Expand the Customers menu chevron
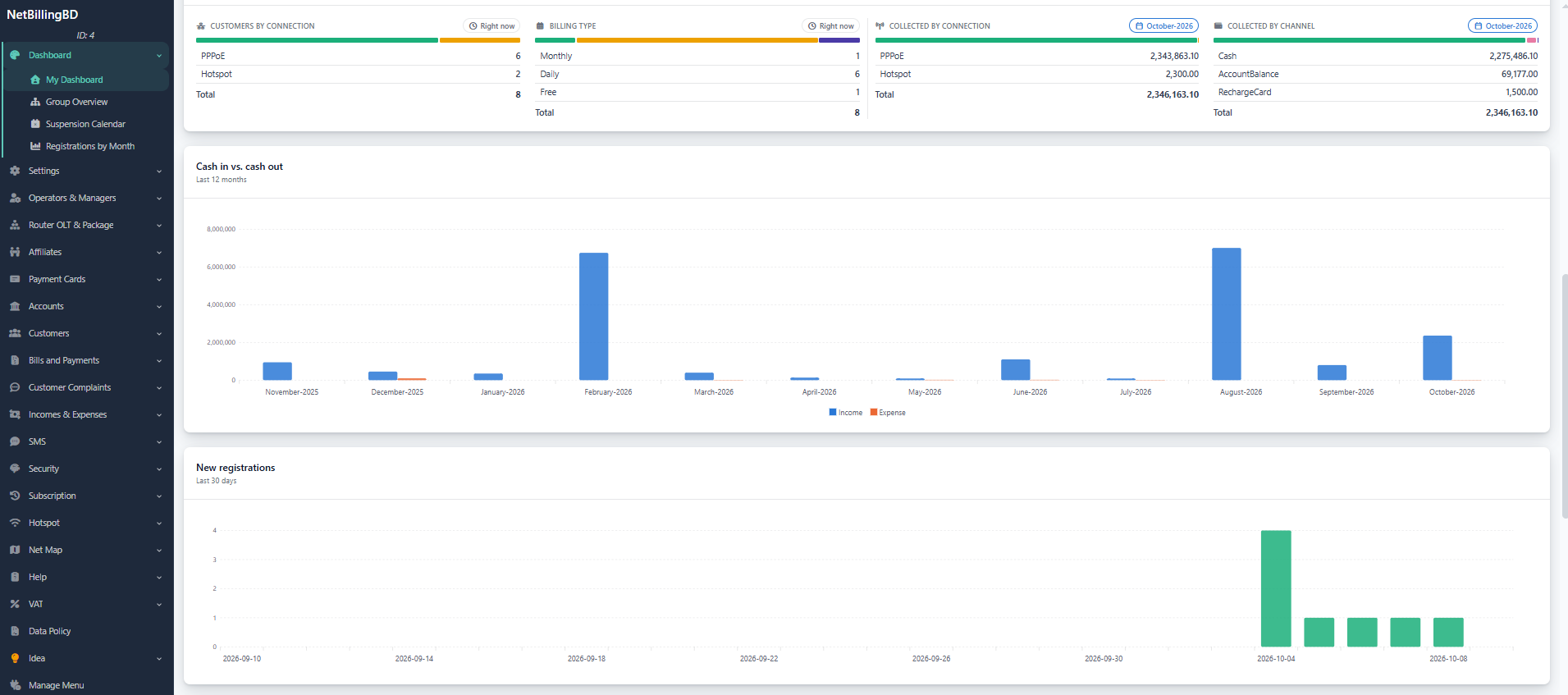The width and height of the screenshot is (1568, 695). click(x=159, y=334)
